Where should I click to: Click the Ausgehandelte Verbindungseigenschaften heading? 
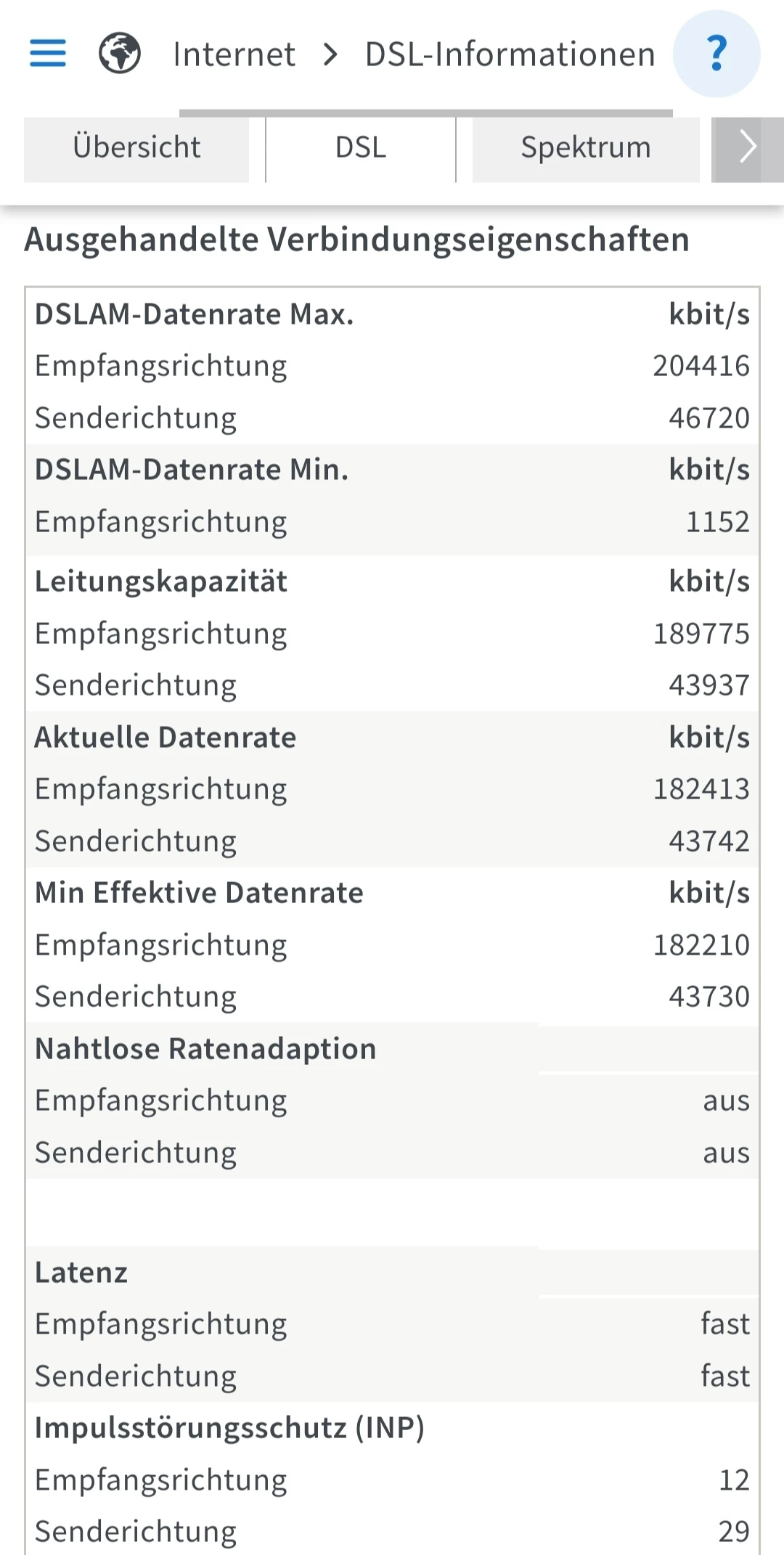tap(356, 240)
